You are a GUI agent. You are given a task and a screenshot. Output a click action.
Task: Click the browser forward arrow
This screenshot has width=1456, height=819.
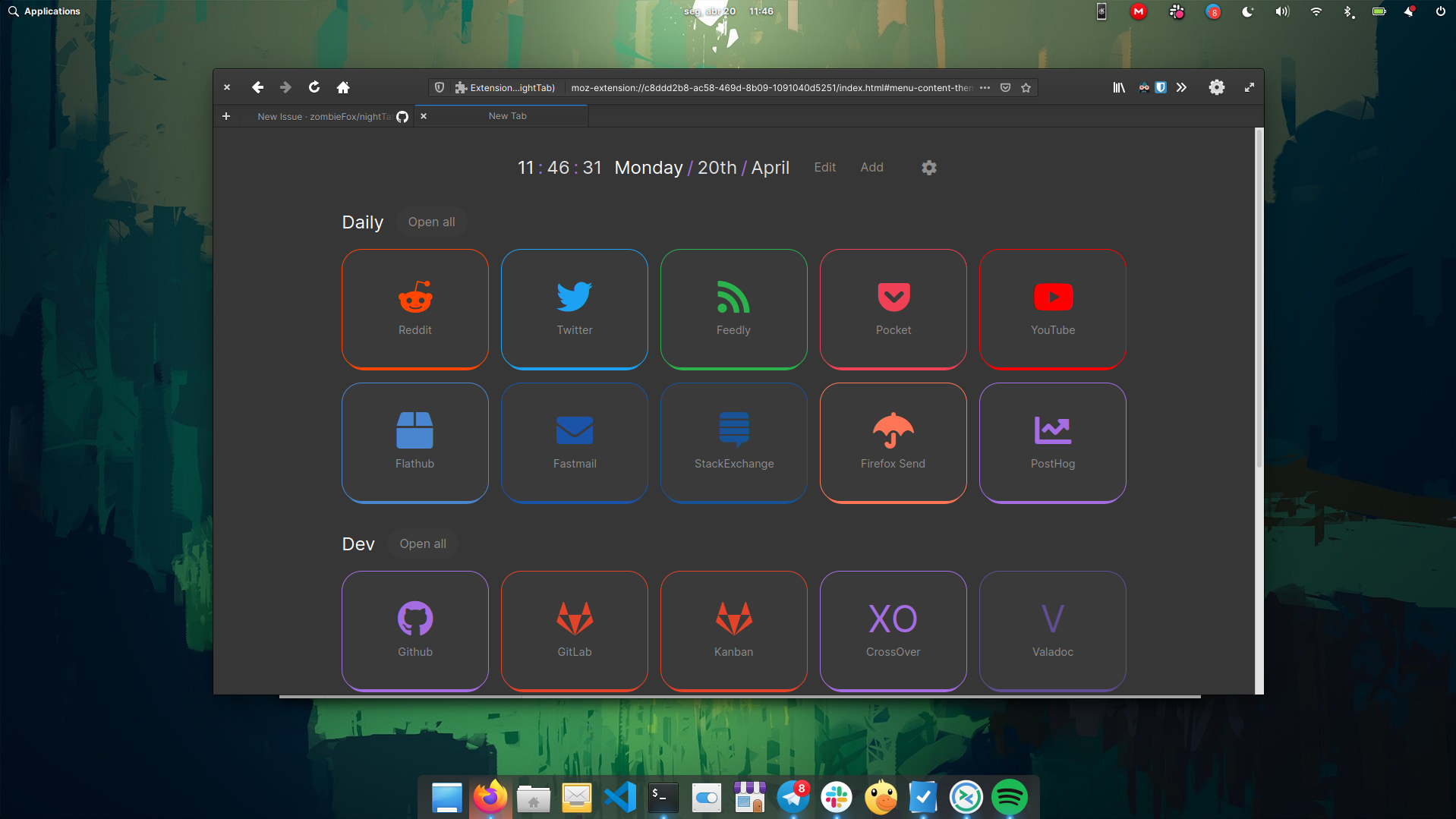(x=285, y=87)
